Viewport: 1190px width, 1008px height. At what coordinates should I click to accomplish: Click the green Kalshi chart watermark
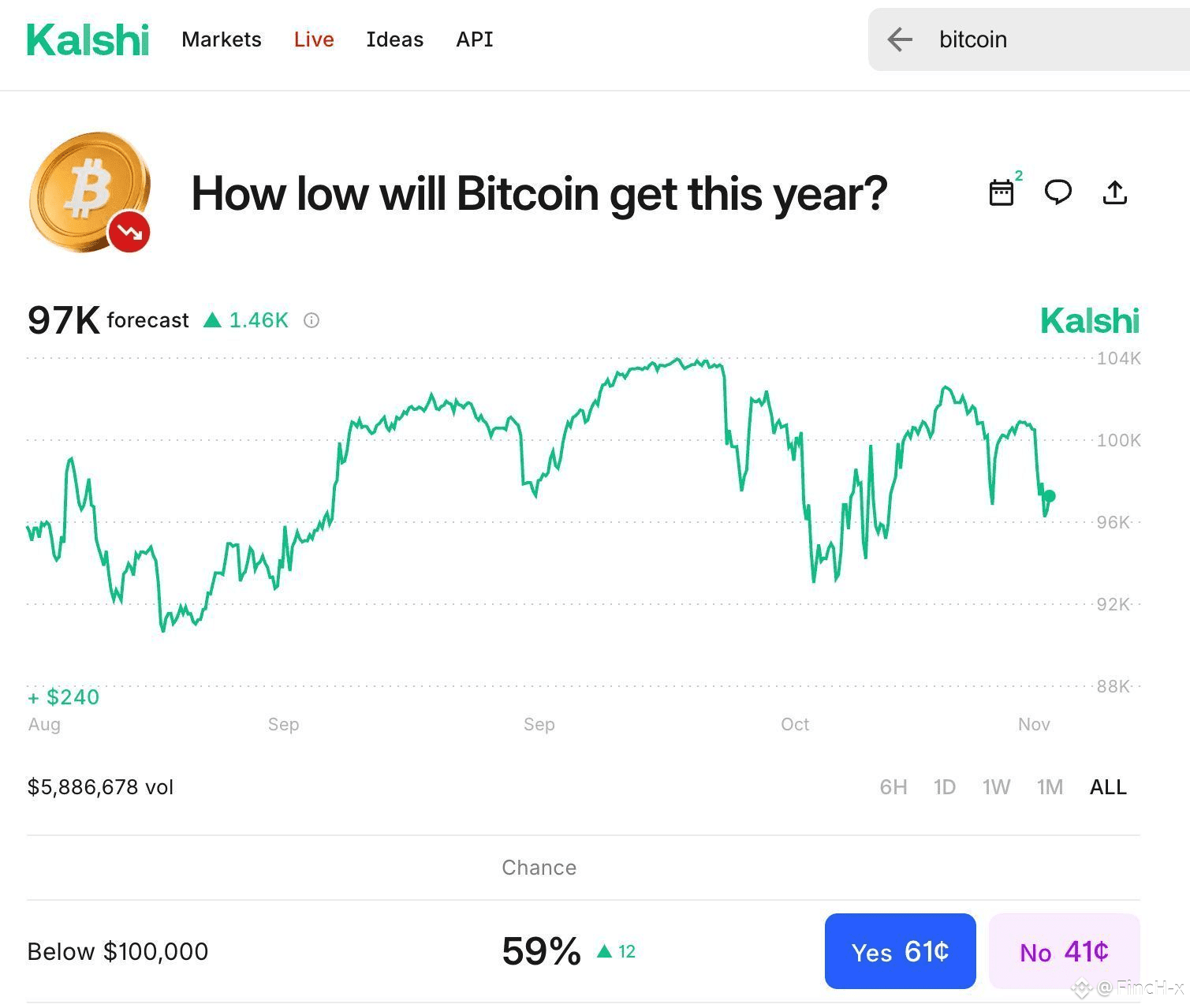click(1090, 321)
